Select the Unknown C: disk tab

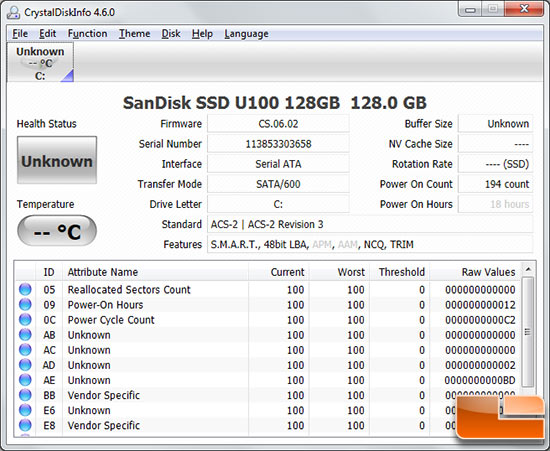coord(40,63)
